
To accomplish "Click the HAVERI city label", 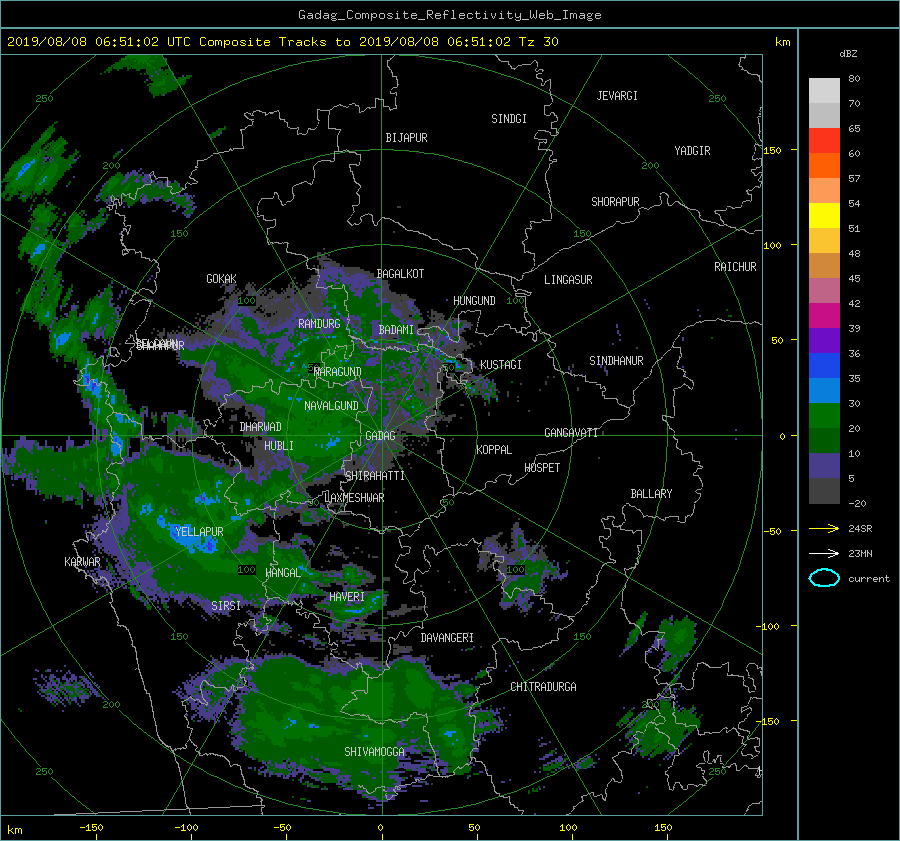I will point(347,597).
